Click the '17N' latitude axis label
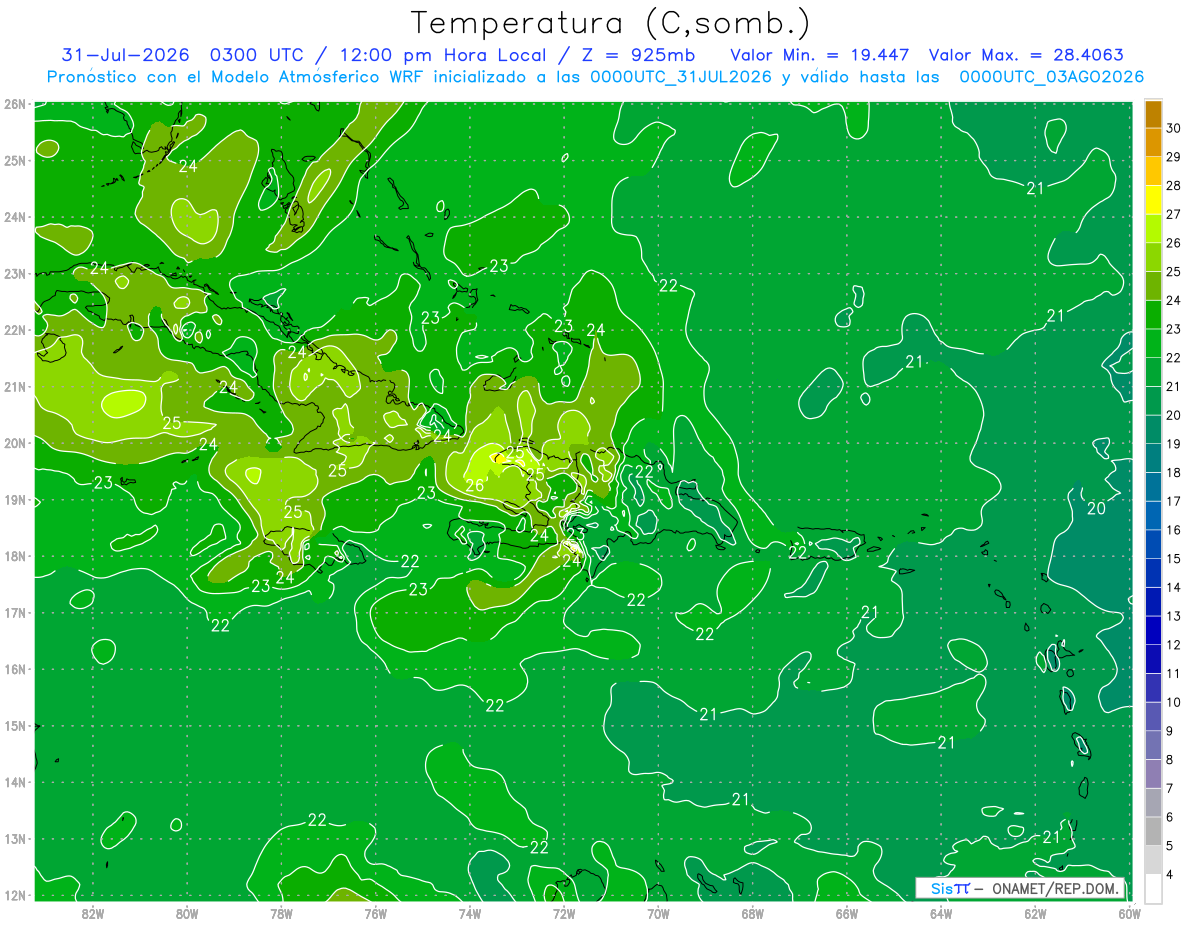Image resolution: width=1200 pixels, height=927 pixels. click(16, 612)
